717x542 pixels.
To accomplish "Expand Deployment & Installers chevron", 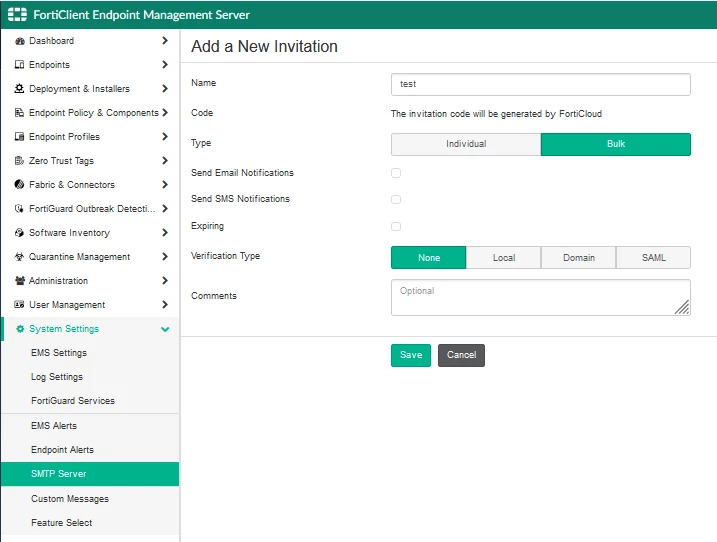I will coord(165,88).
